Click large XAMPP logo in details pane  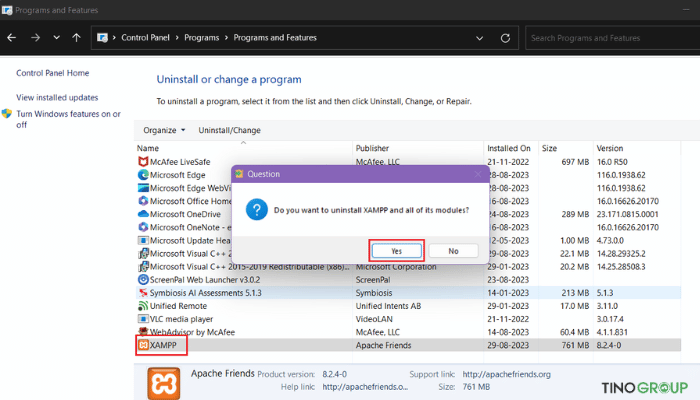click(164, 383)
